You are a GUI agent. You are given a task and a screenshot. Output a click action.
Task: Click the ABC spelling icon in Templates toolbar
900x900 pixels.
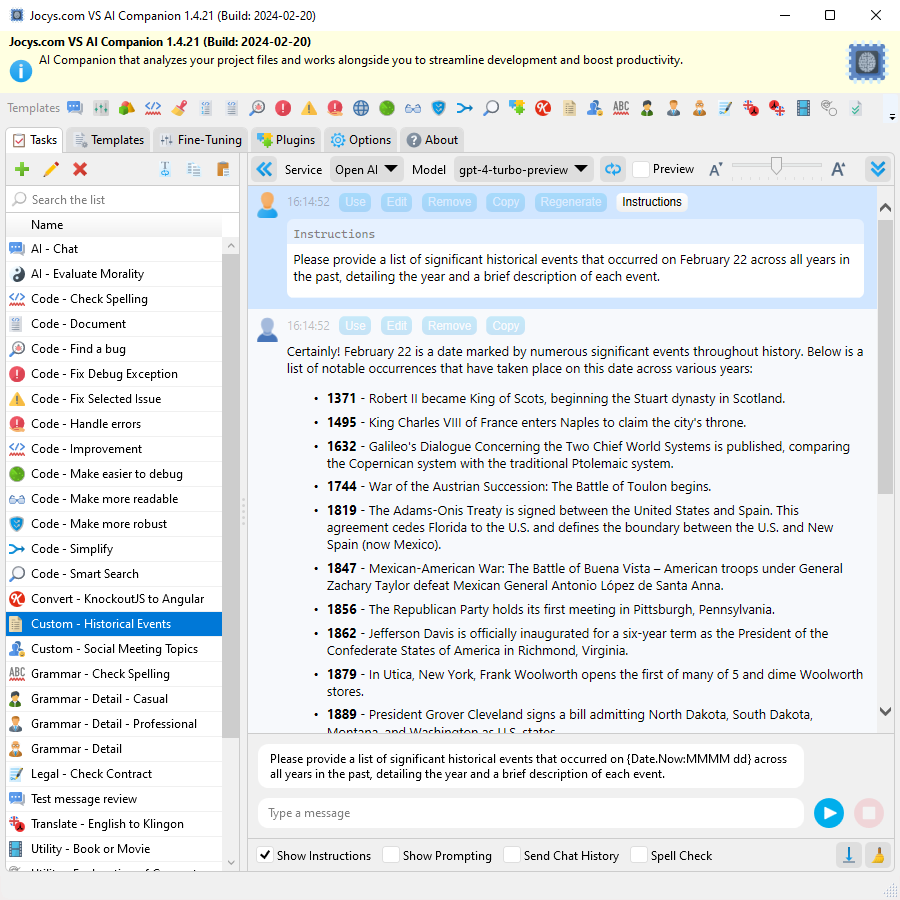click(621, 108)
